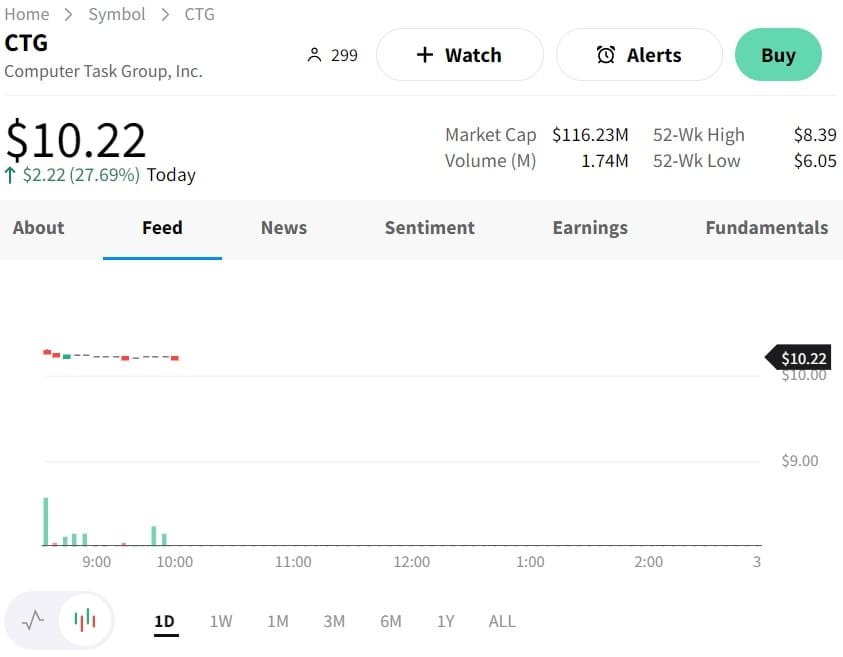This screenshot has height=657, width=843.
Task: Open the About tab
Action: click(39, 228)
